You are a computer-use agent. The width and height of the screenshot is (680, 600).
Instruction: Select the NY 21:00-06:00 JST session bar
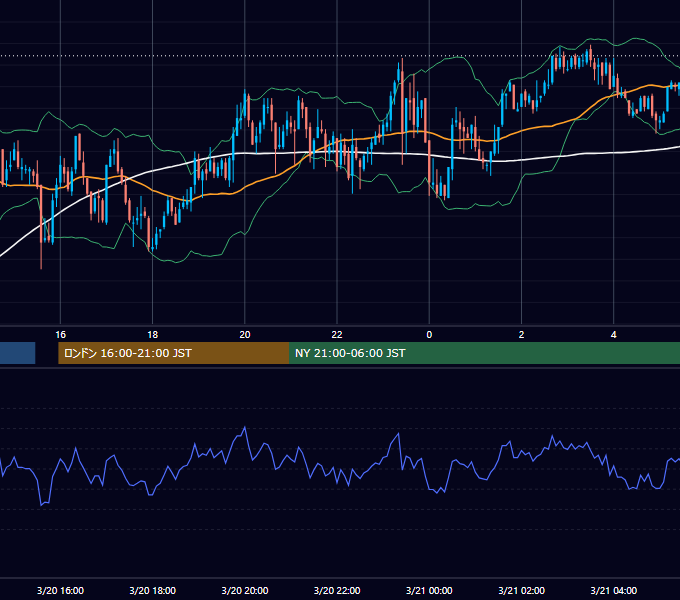484,353
